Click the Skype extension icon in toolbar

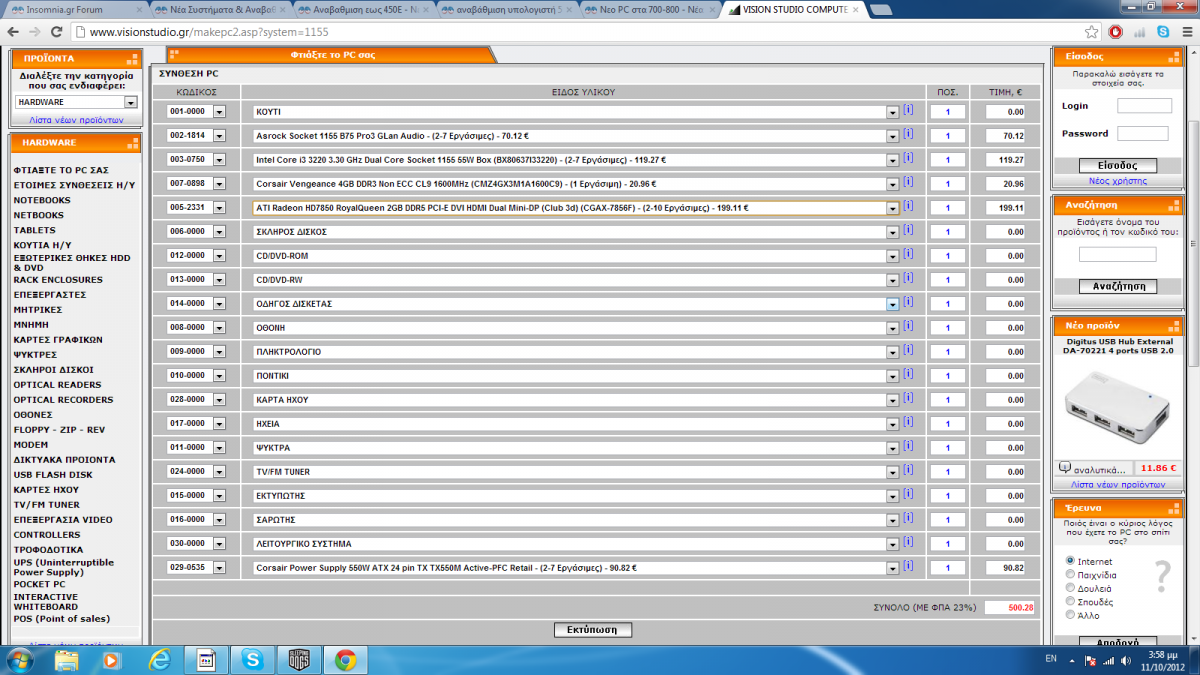[1164, 32]
